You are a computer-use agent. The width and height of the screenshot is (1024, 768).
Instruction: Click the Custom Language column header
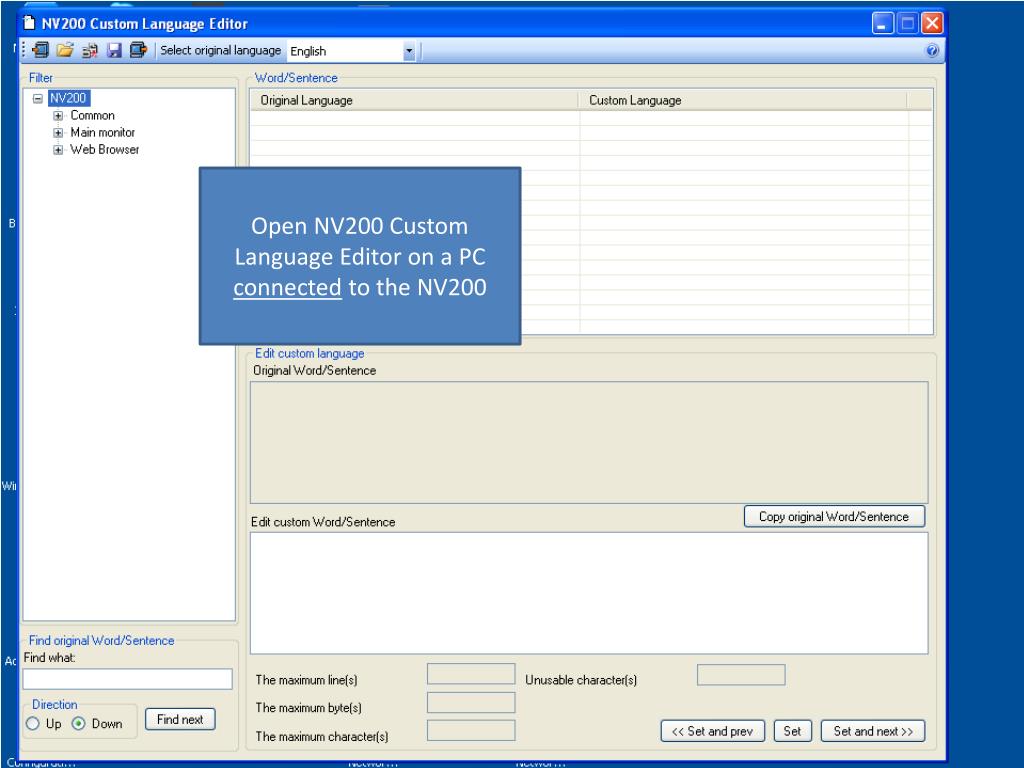[x=743, y=101]
